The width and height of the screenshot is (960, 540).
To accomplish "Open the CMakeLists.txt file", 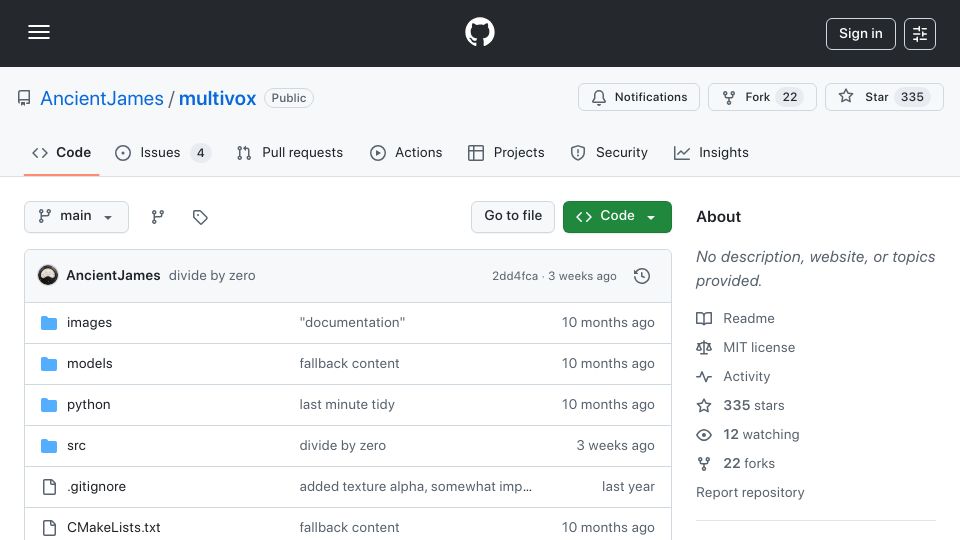I will pos(114,528).
